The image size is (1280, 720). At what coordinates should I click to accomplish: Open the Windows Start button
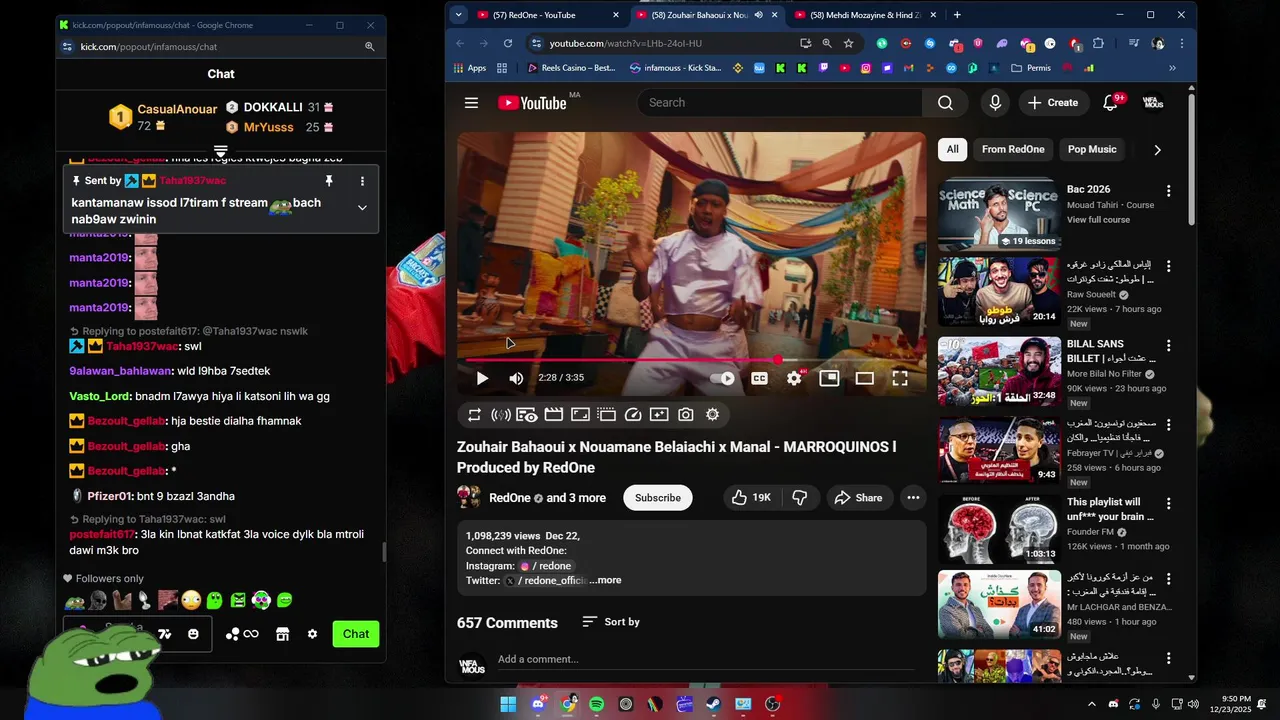[x=509, y=704]
